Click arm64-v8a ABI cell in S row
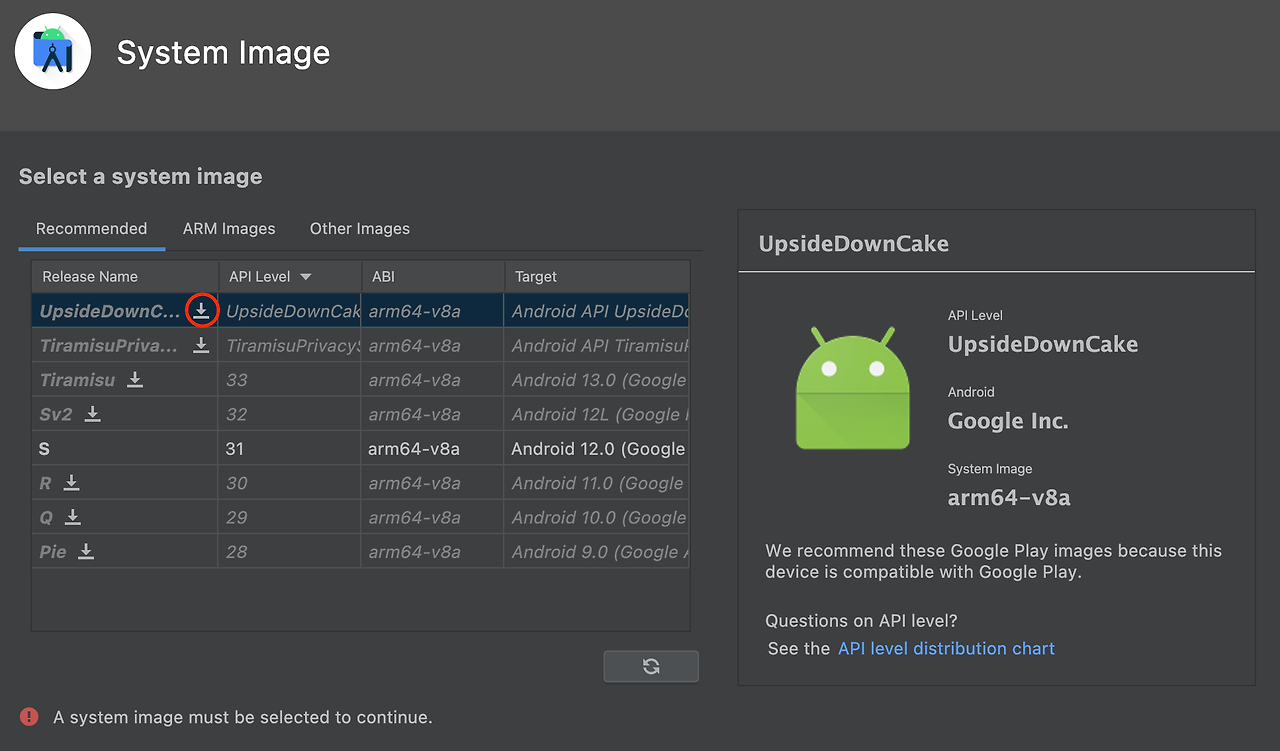The height and width of the screenshot is (751, 1280). [433, 449]
